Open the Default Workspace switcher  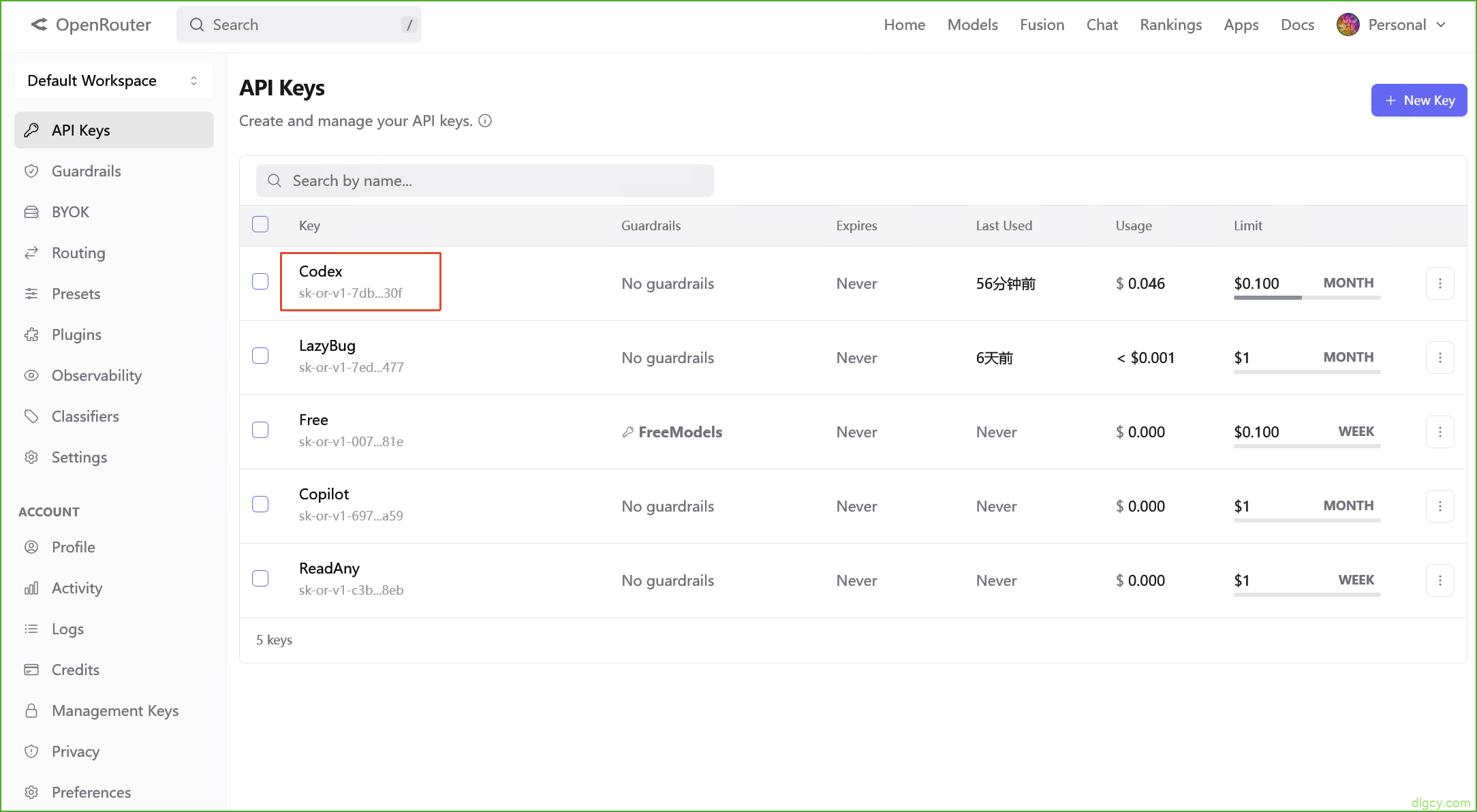pos(114,80)
